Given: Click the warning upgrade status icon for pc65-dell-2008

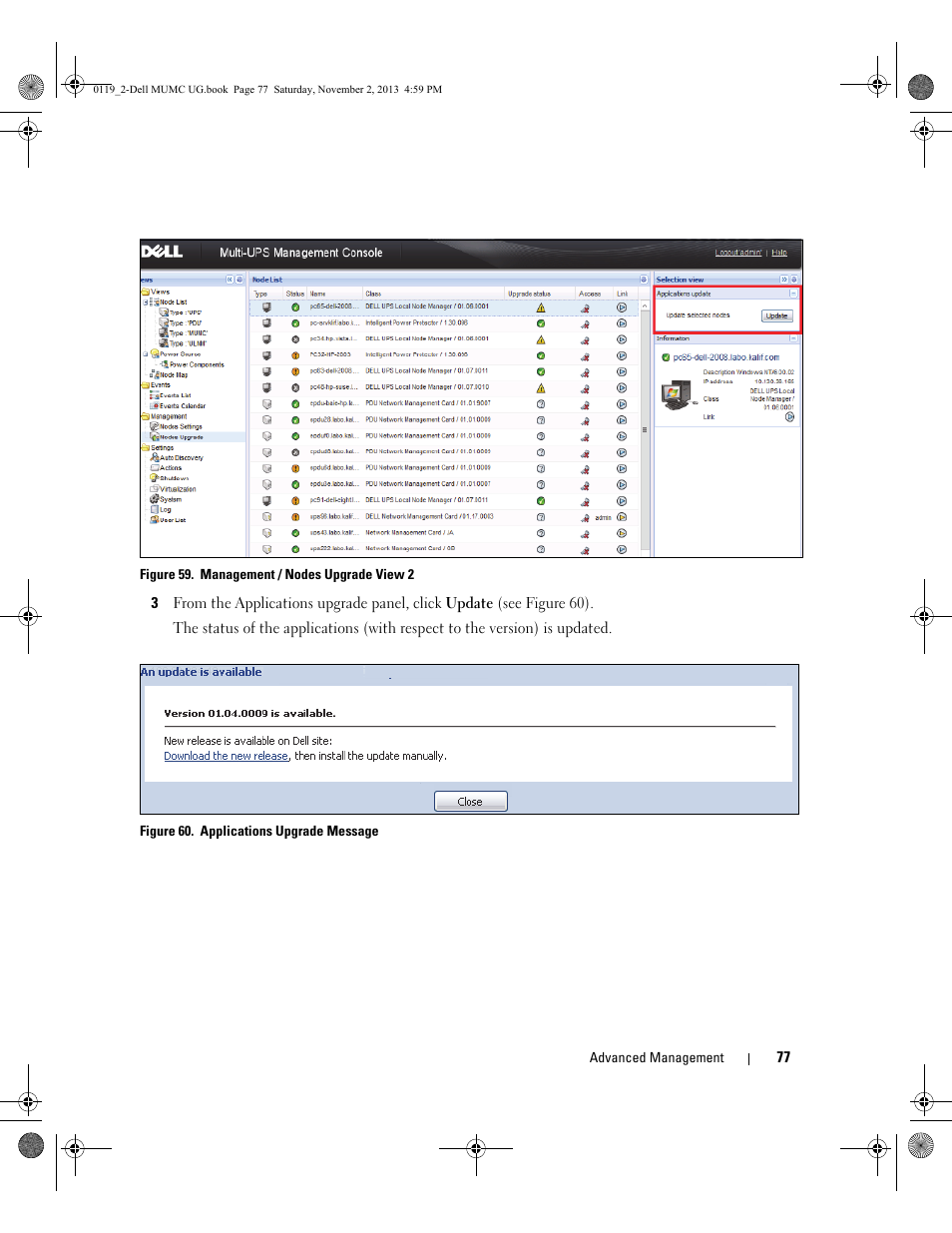Looking at the screenshot, I should click(x=541, y=308).
